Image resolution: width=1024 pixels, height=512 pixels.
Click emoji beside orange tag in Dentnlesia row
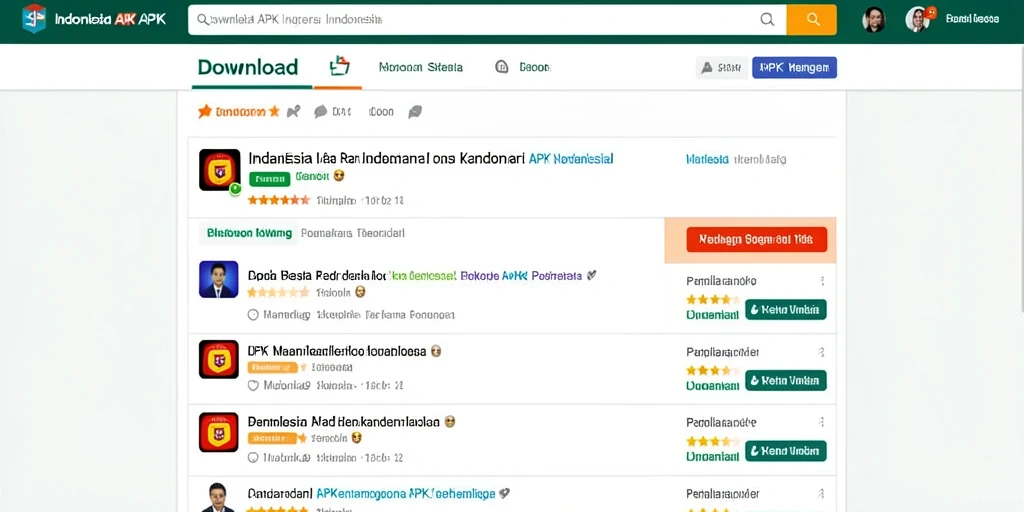point(356,438)
